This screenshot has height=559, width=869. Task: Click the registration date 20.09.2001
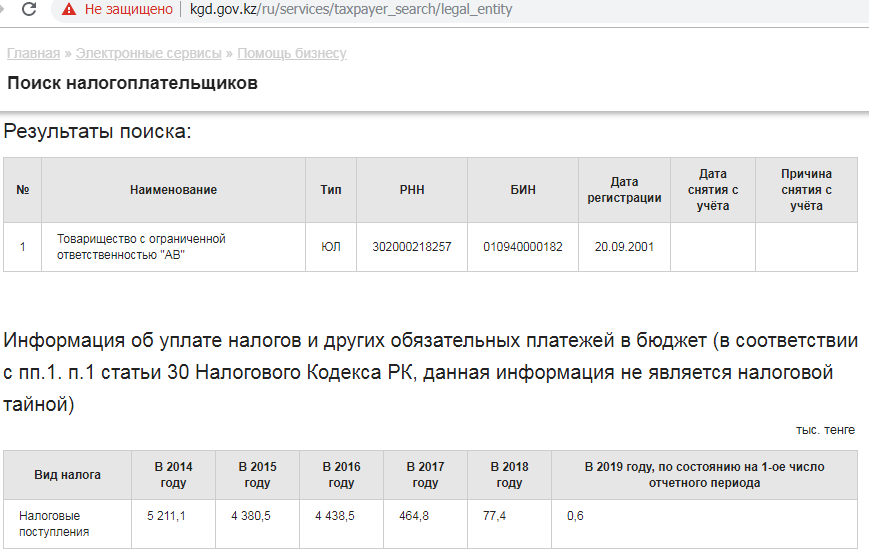[x=625, y=247]
